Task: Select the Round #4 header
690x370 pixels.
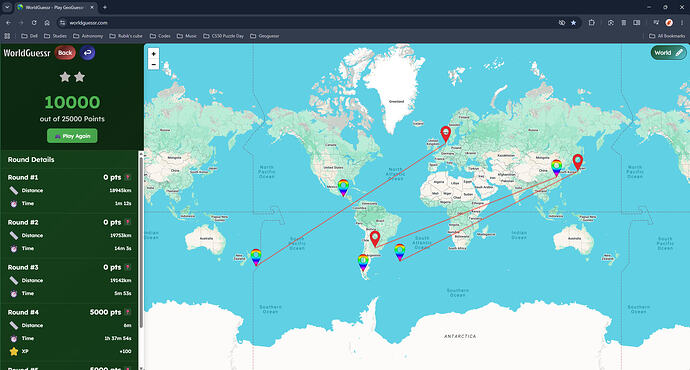Action: 23,312
